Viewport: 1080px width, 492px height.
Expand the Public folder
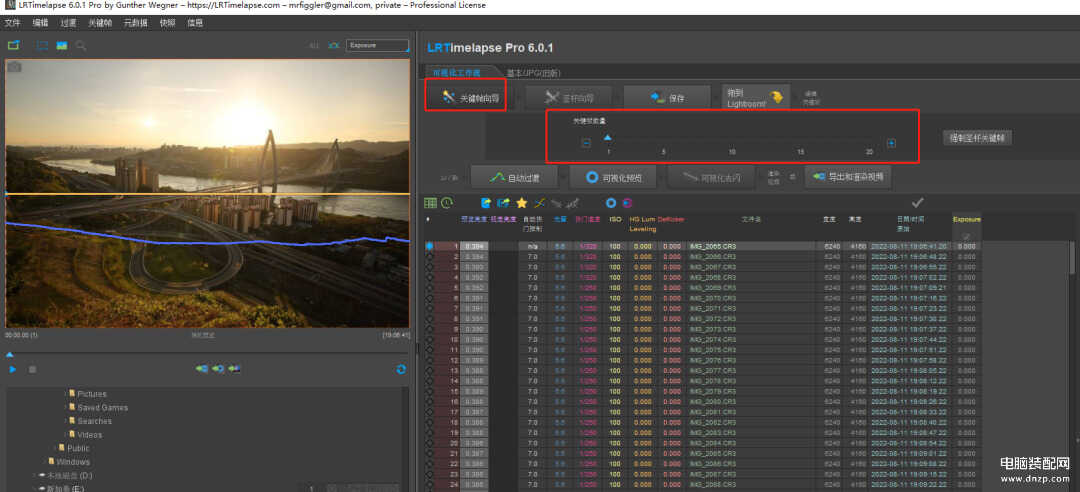[x=56, y=448]
